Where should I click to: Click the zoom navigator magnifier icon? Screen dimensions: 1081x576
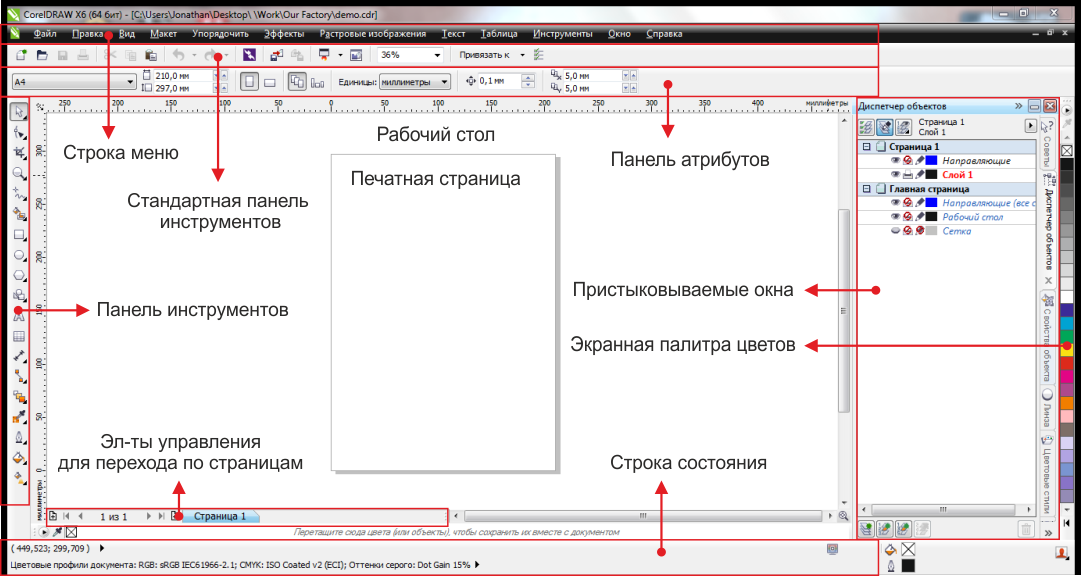point(843,516)
